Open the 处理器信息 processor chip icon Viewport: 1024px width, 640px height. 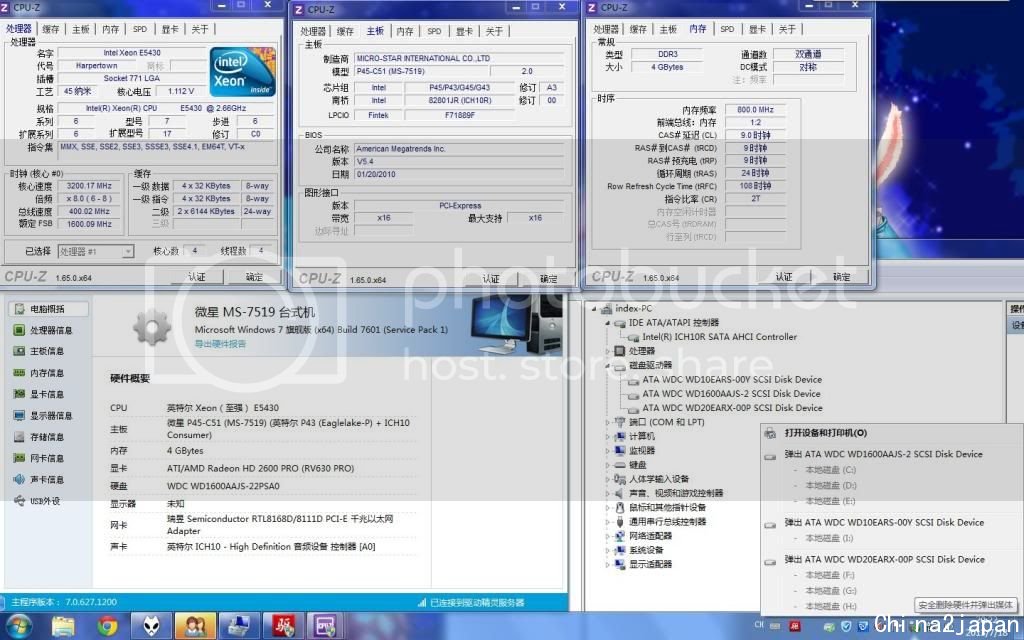click(x=19, y=330)
